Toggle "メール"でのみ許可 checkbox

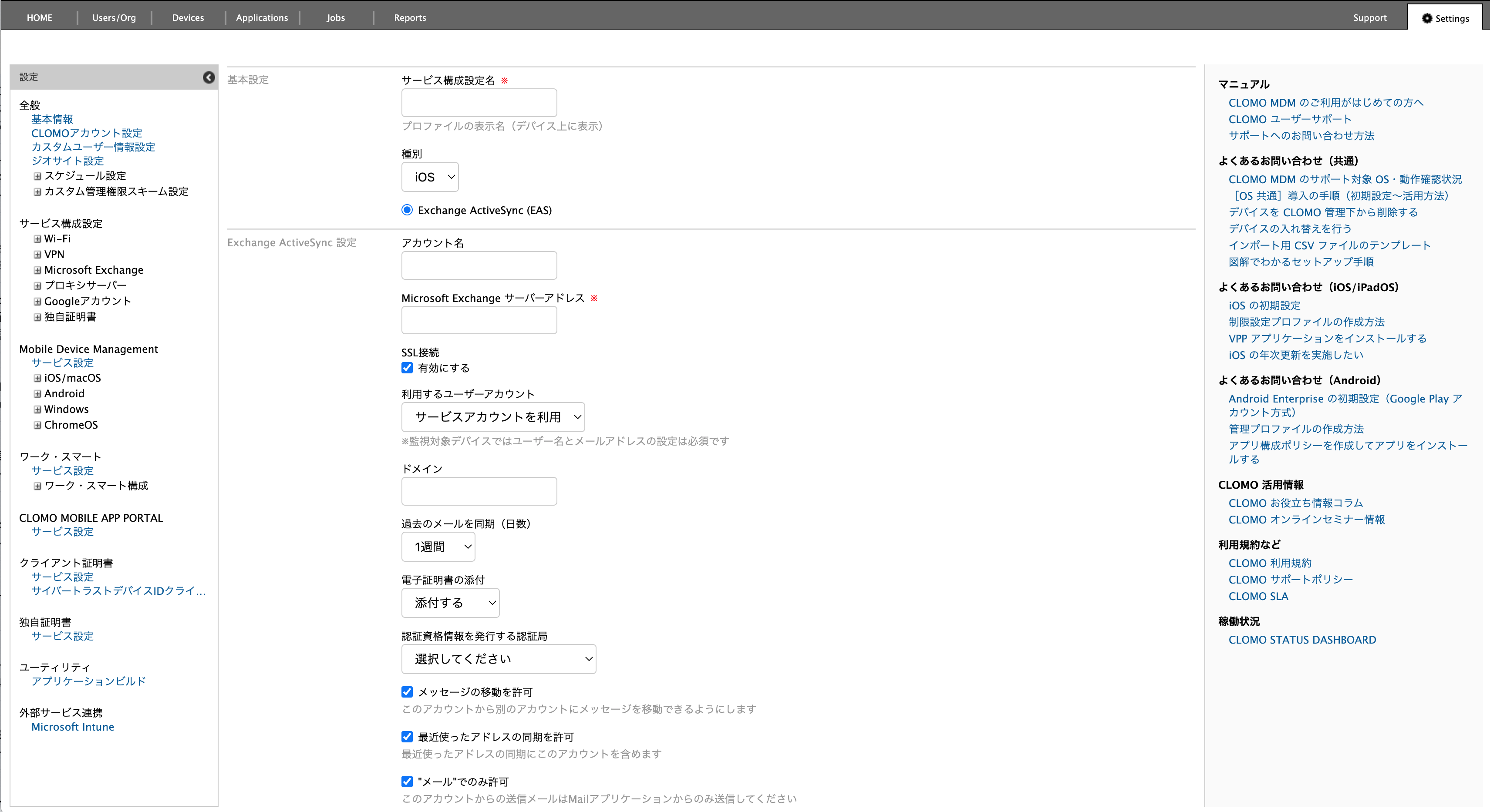click(407, 782)
